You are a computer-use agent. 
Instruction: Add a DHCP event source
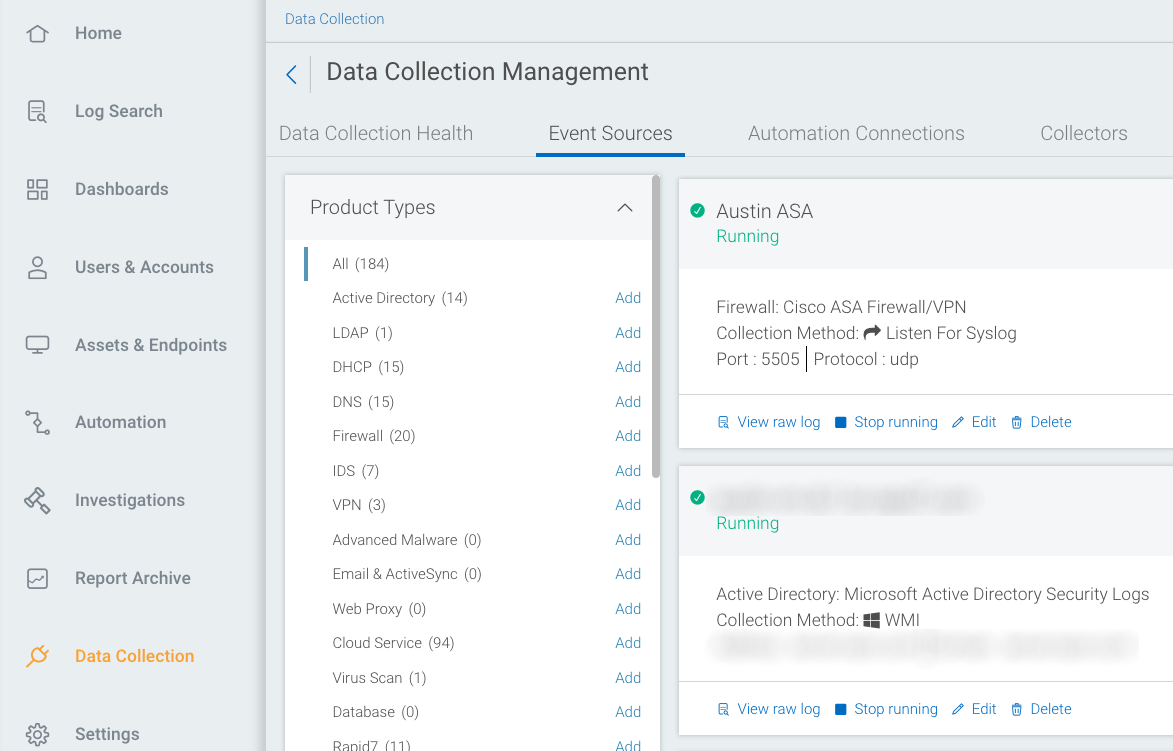point(628,367)
